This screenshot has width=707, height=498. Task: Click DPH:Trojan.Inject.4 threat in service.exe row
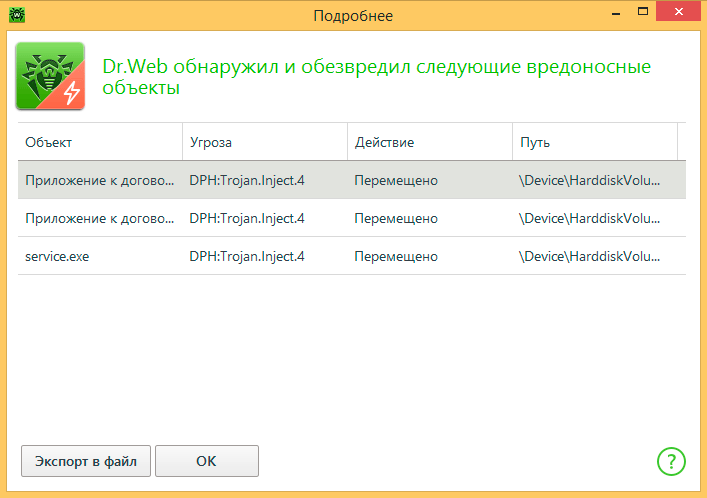247,256
